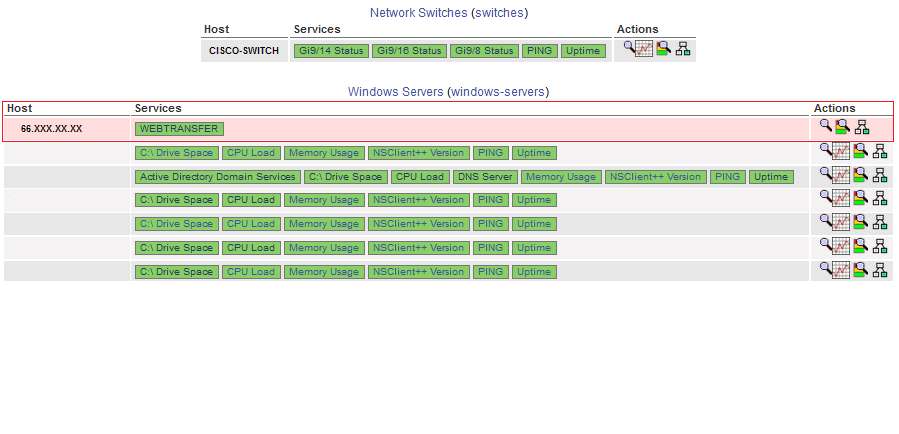Locate host 66.XXX.XX.XX on the status map icon
899x434 pixels.
pyautogui.click(x=862, y=127)
